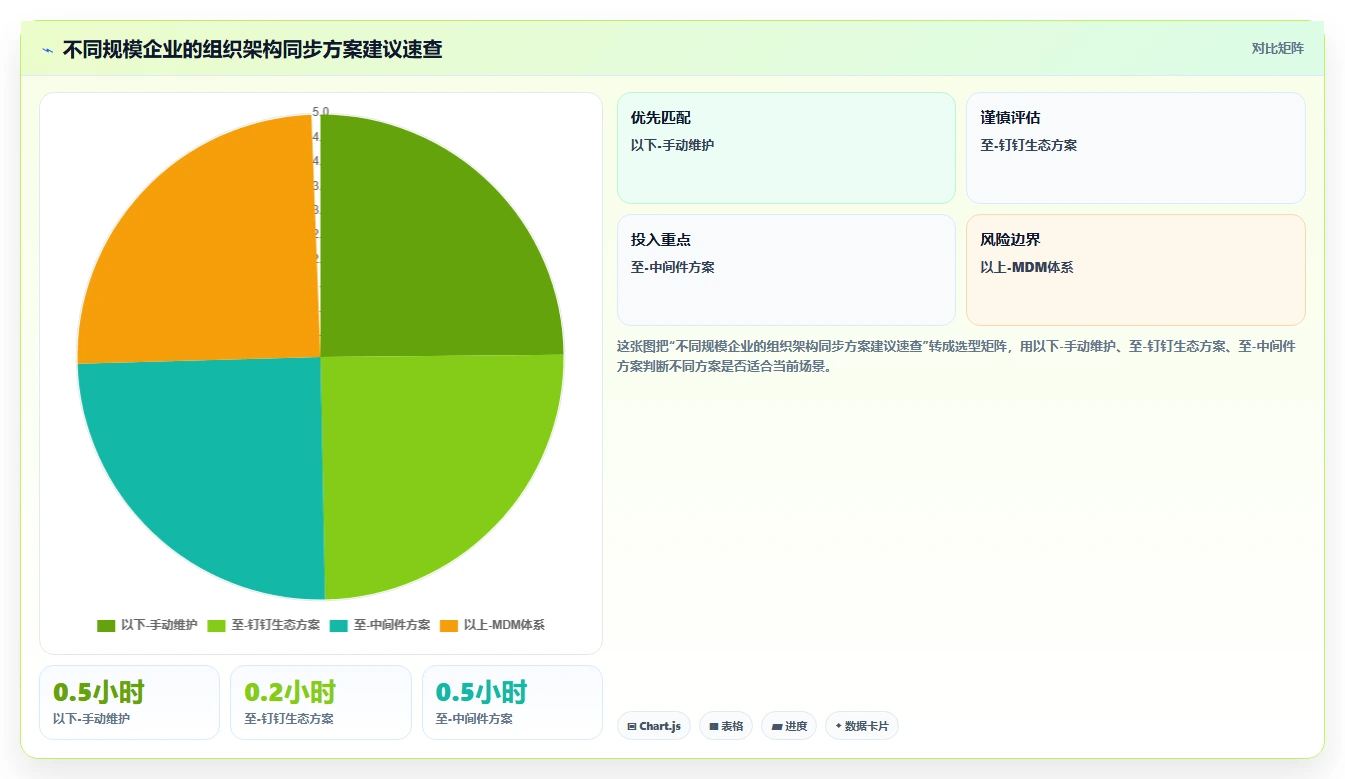Viewport: 1345px width, 779px height.
Task: Click the orange pie slice
Action: [215, 255]
